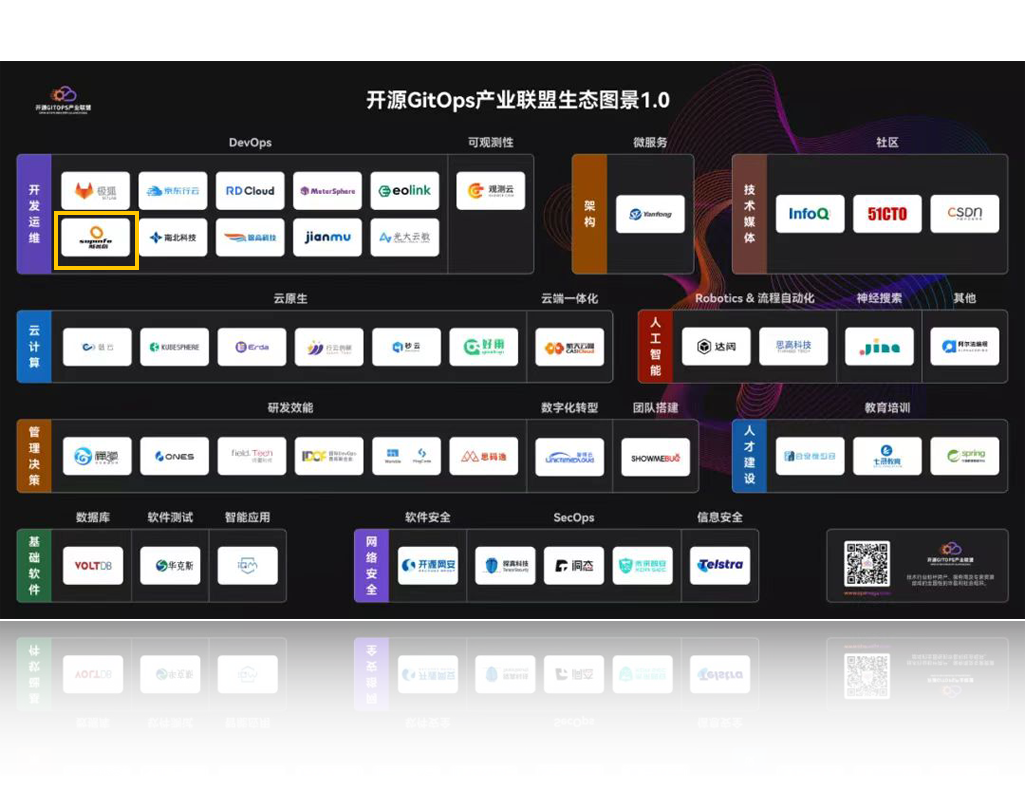Viewport: 1025px width, 800px height.
Task: Click the InfoQ logo card
Action: click(810, 214)
